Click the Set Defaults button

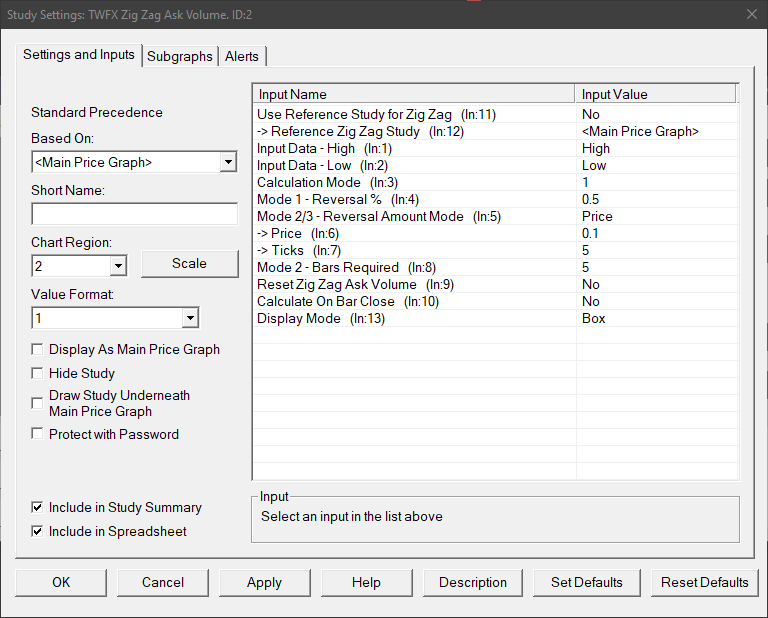click(586, 582)
